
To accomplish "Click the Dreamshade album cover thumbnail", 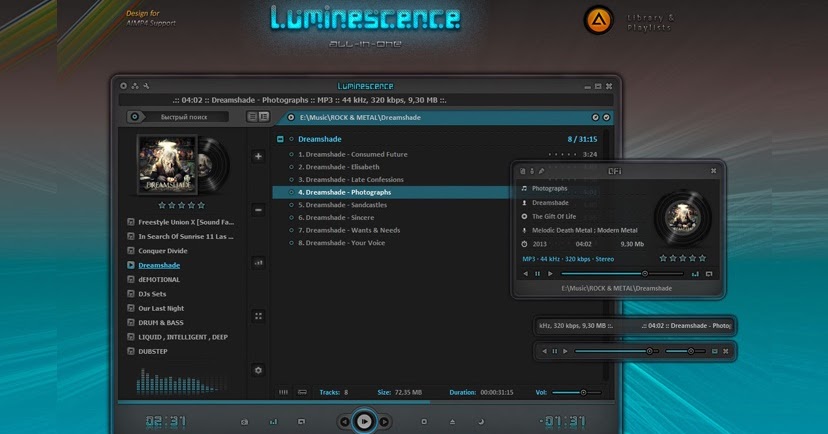I will pyautogui.click(x=167, y=165).
